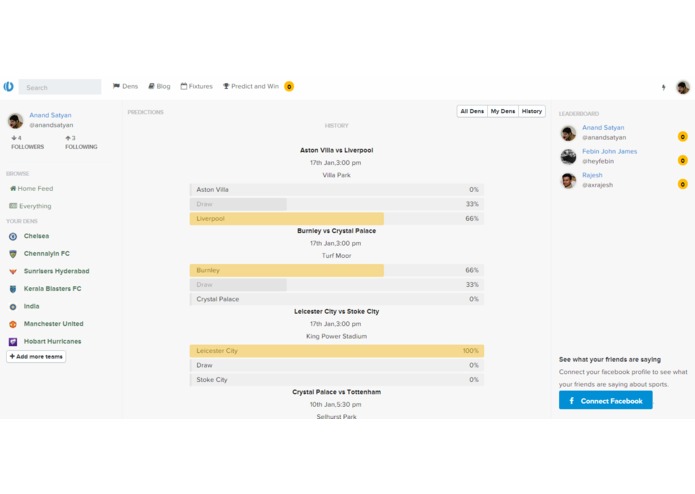This screenshot has width=695, height=494.
Task: Open the Blog menu item
Action: (159, 86)
